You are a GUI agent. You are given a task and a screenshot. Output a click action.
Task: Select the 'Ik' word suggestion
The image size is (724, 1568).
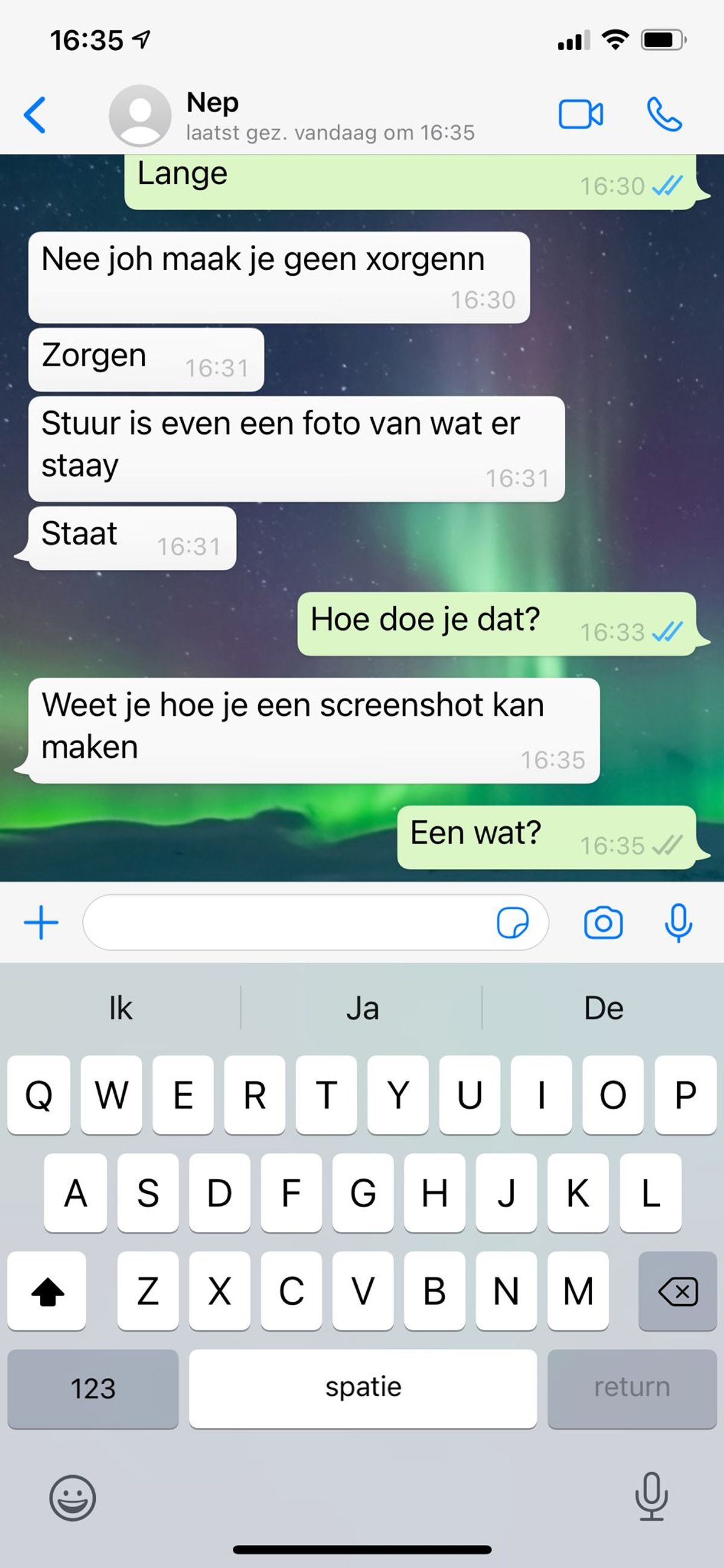[x=121, y=1008]
